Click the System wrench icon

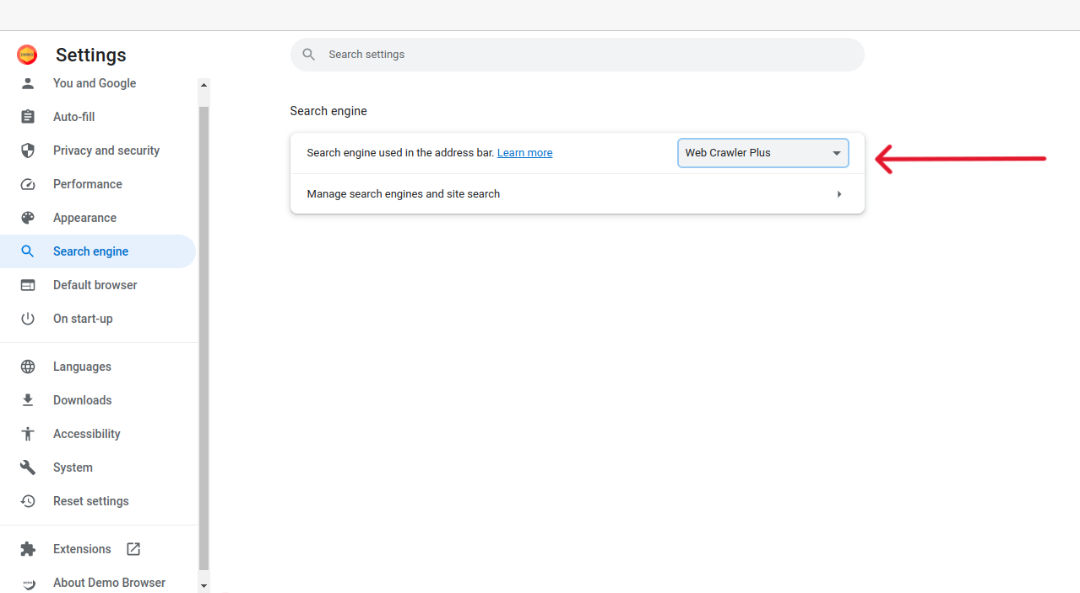point(28,467)
